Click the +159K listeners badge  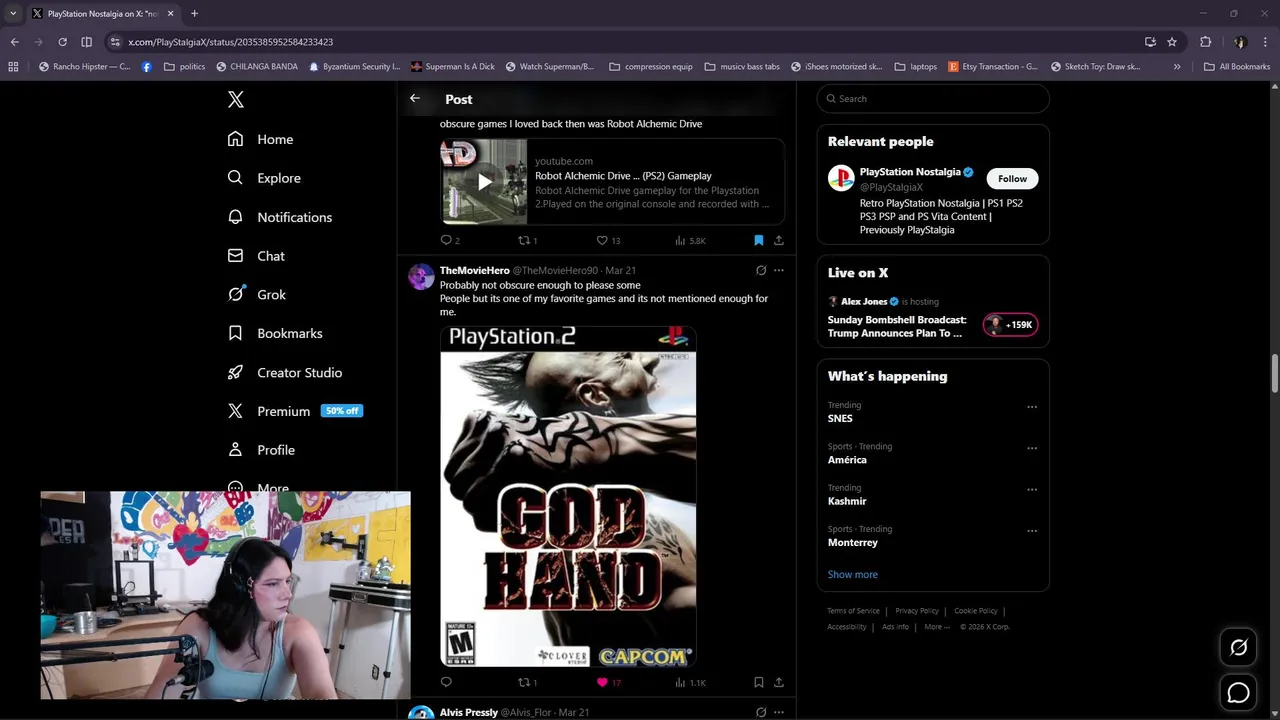click(x=1010, y=325)
